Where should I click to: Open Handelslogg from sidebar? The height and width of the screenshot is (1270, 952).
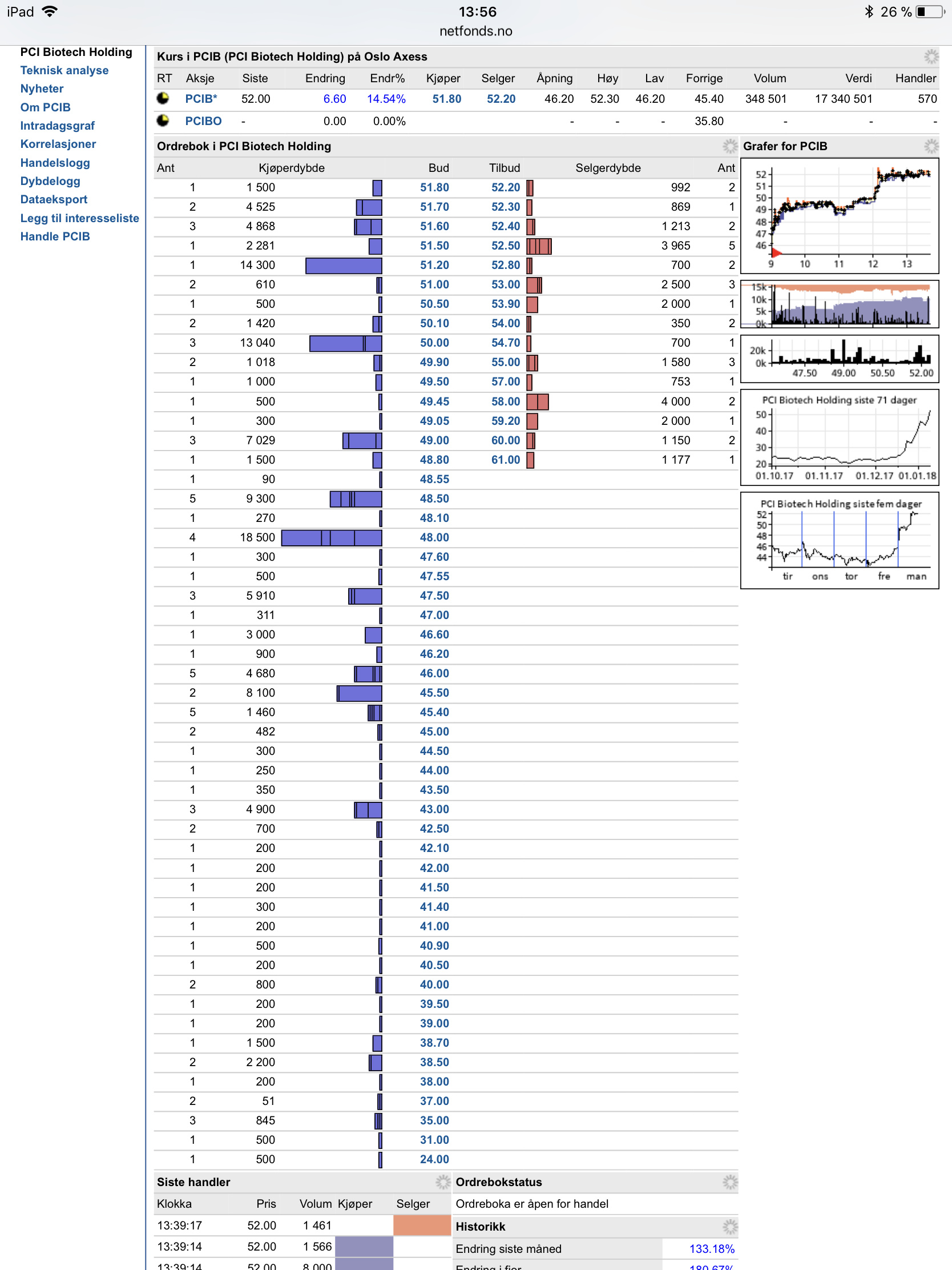pyautogui.click(x=55, y=163)
